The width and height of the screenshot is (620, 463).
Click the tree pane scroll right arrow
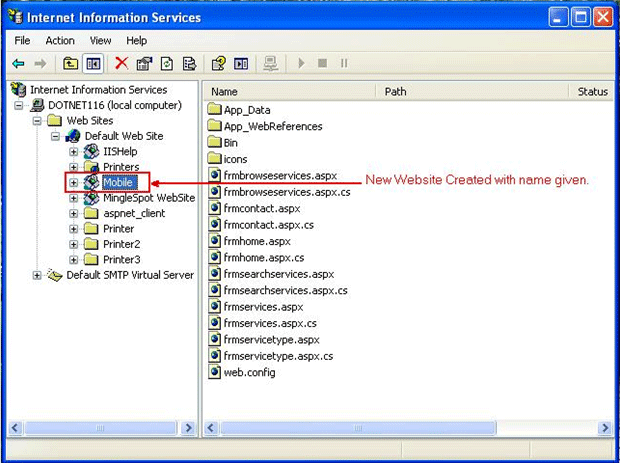[x=189, y=428]
